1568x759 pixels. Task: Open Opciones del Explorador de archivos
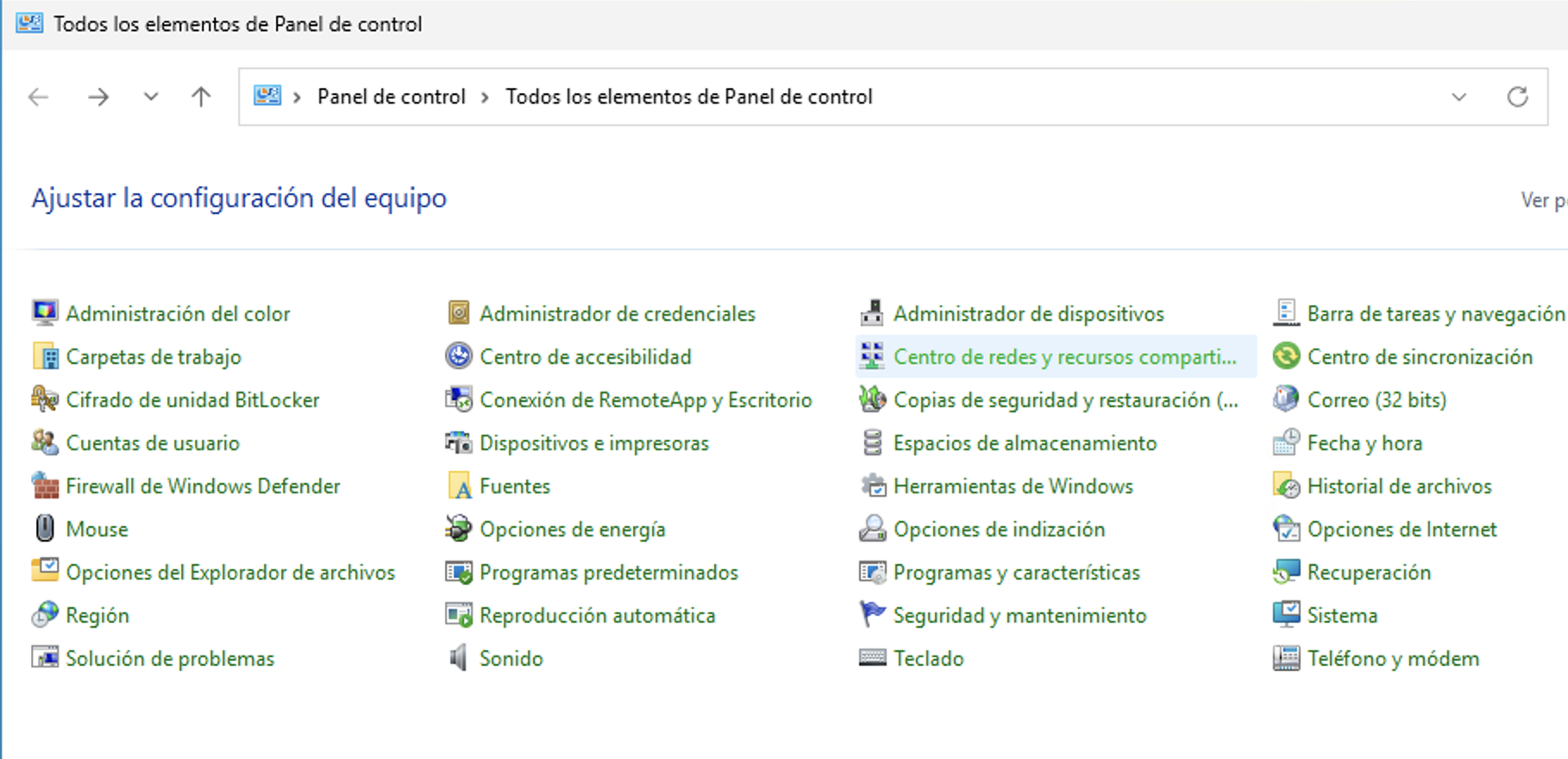coord(230,572)
